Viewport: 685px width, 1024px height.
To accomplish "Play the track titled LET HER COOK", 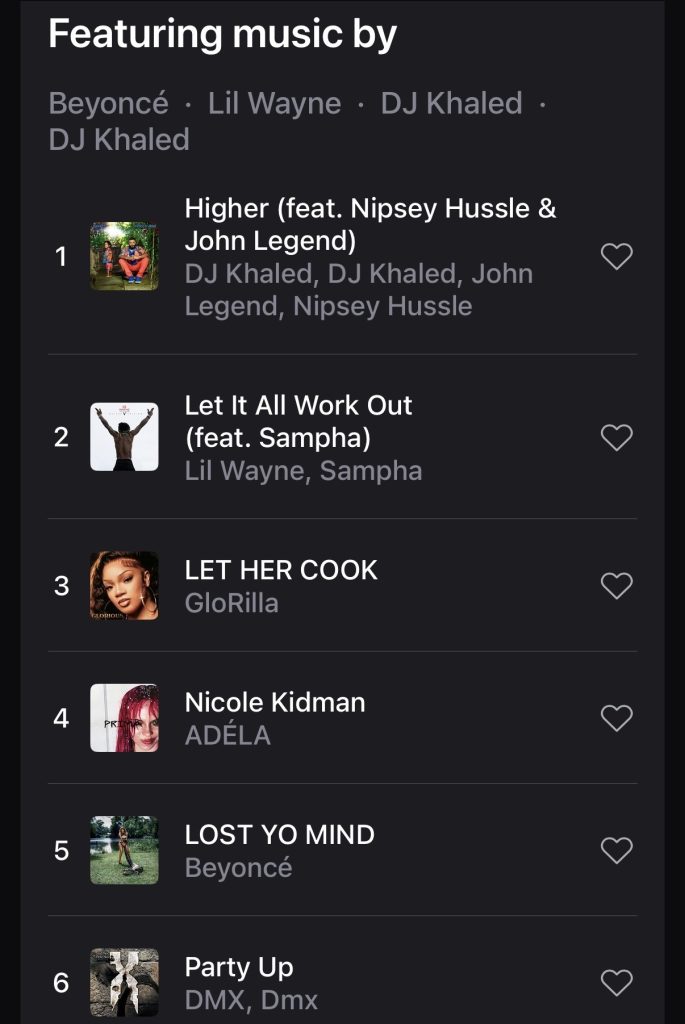I will pyautogui.click(x=281, y=570).
